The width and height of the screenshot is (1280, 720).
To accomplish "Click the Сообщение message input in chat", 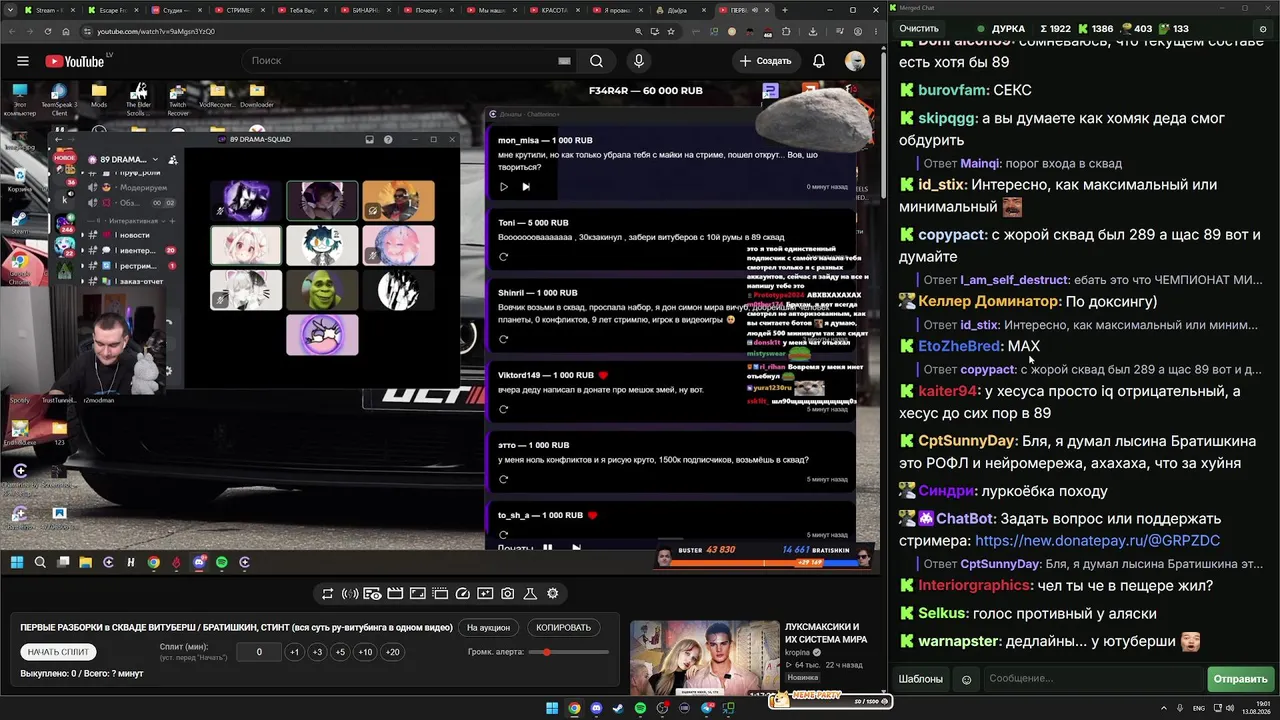I will pos(1094,679).
